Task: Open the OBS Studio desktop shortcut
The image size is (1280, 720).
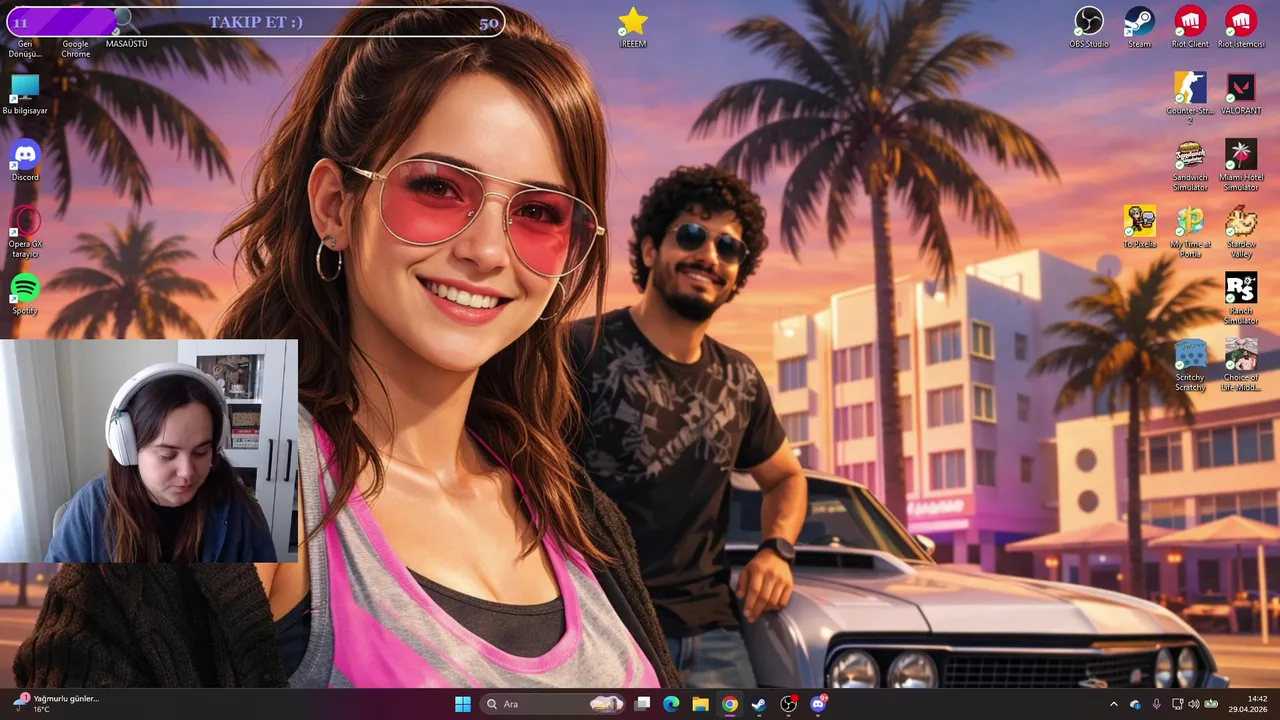Action: (1089, 27)
